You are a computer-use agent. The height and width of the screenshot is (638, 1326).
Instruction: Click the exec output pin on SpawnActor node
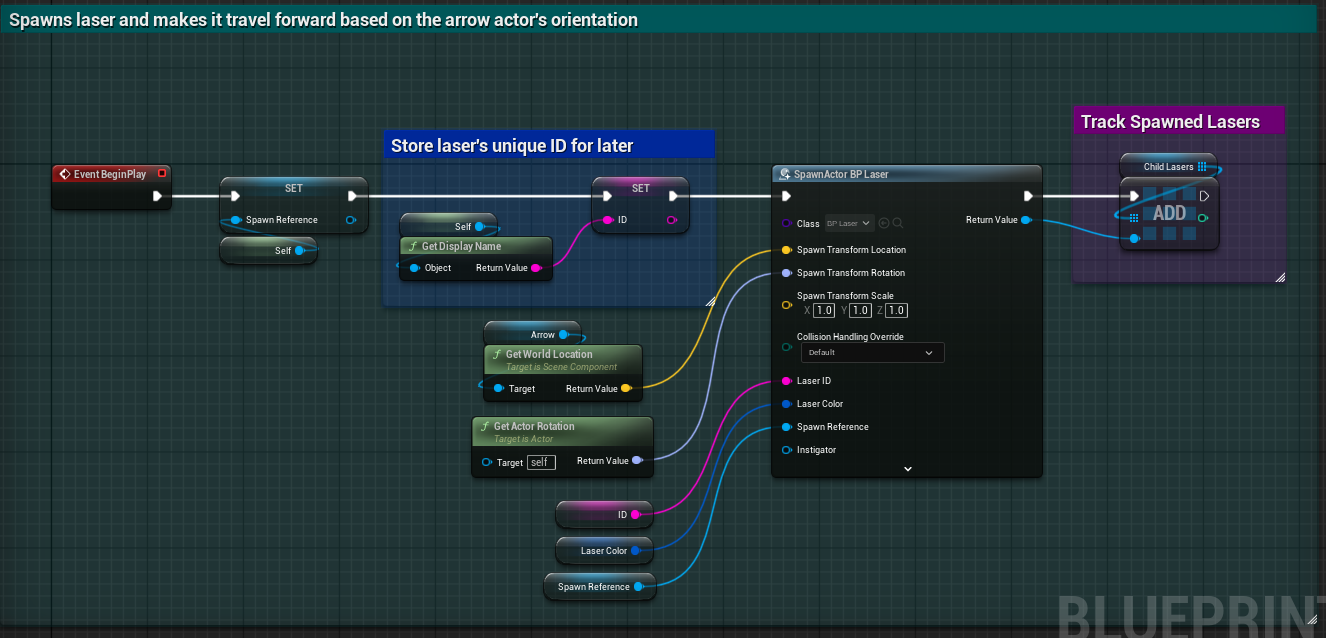click(1028, 196)
